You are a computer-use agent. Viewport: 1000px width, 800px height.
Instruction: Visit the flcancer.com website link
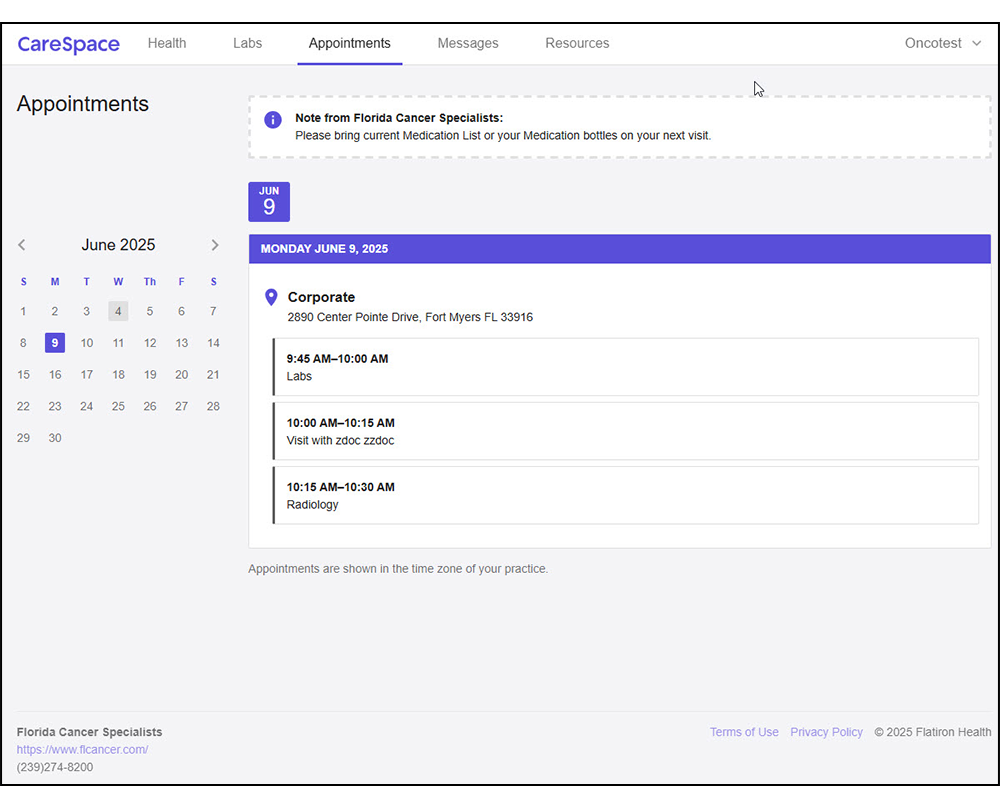(82, 749)
